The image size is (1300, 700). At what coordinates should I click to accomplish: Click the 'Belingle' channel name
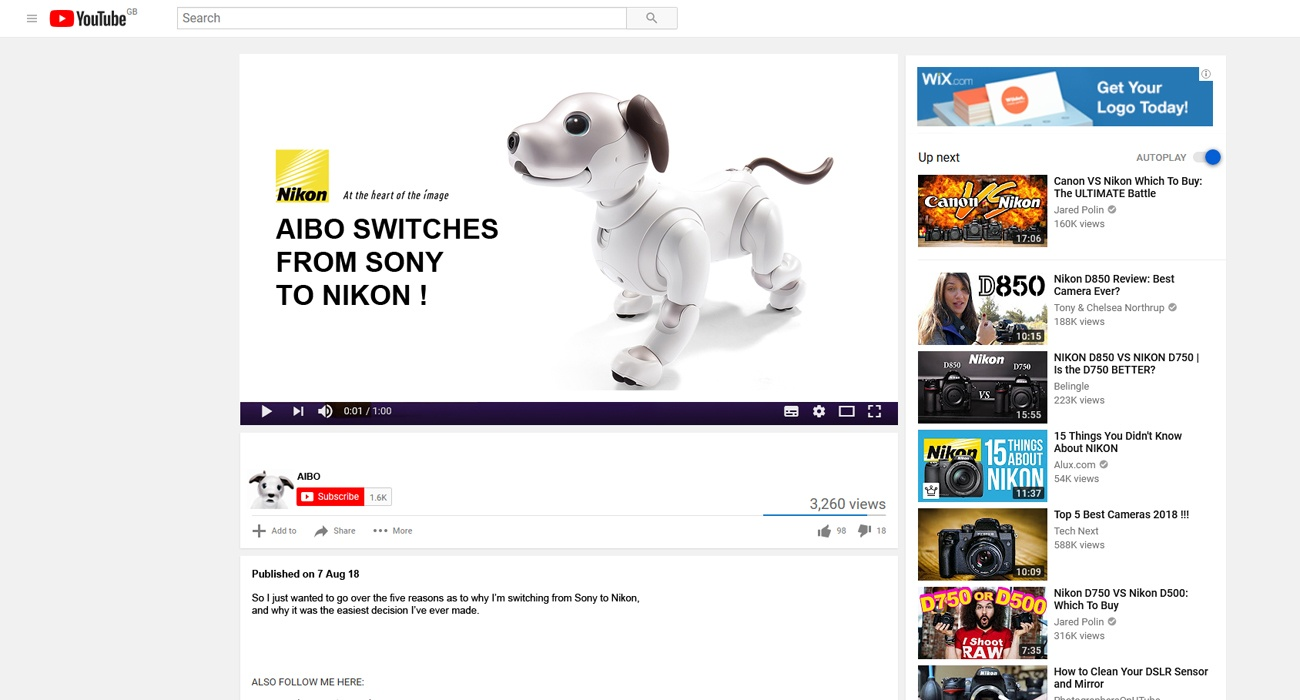(x=1071, y=386)
